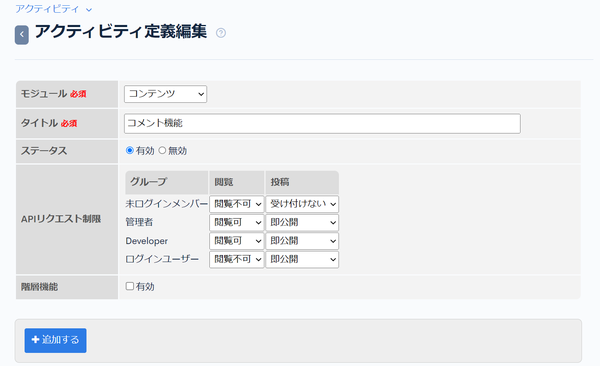Open the help question mark icon
This screenshot has height=366, width=600.
(x=221, y=33)
